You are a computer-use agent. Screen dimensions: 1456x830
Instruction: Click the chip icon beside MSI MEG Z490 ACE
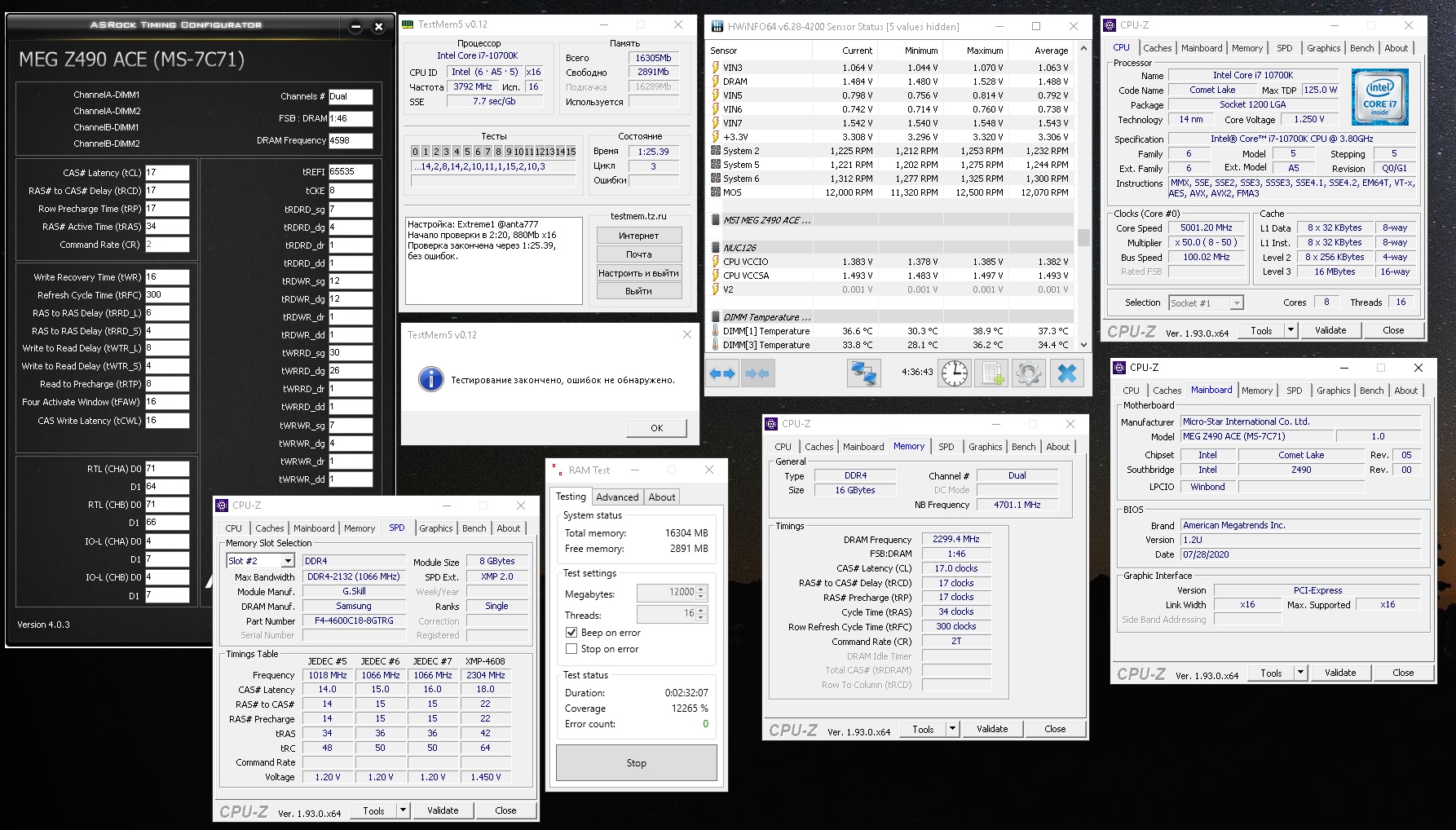(716, 220)
